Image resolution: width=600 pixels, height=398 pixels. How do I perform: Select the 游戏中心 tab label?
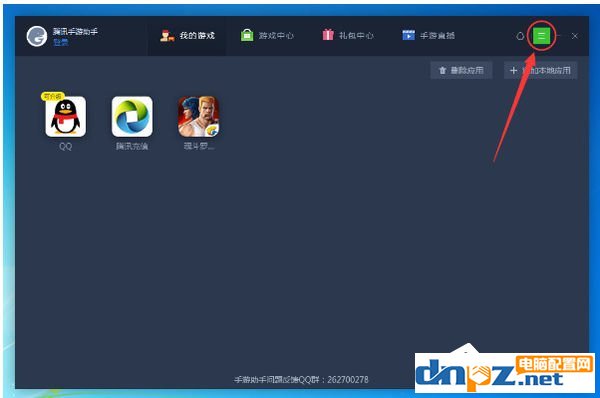(x=276, y=36)
